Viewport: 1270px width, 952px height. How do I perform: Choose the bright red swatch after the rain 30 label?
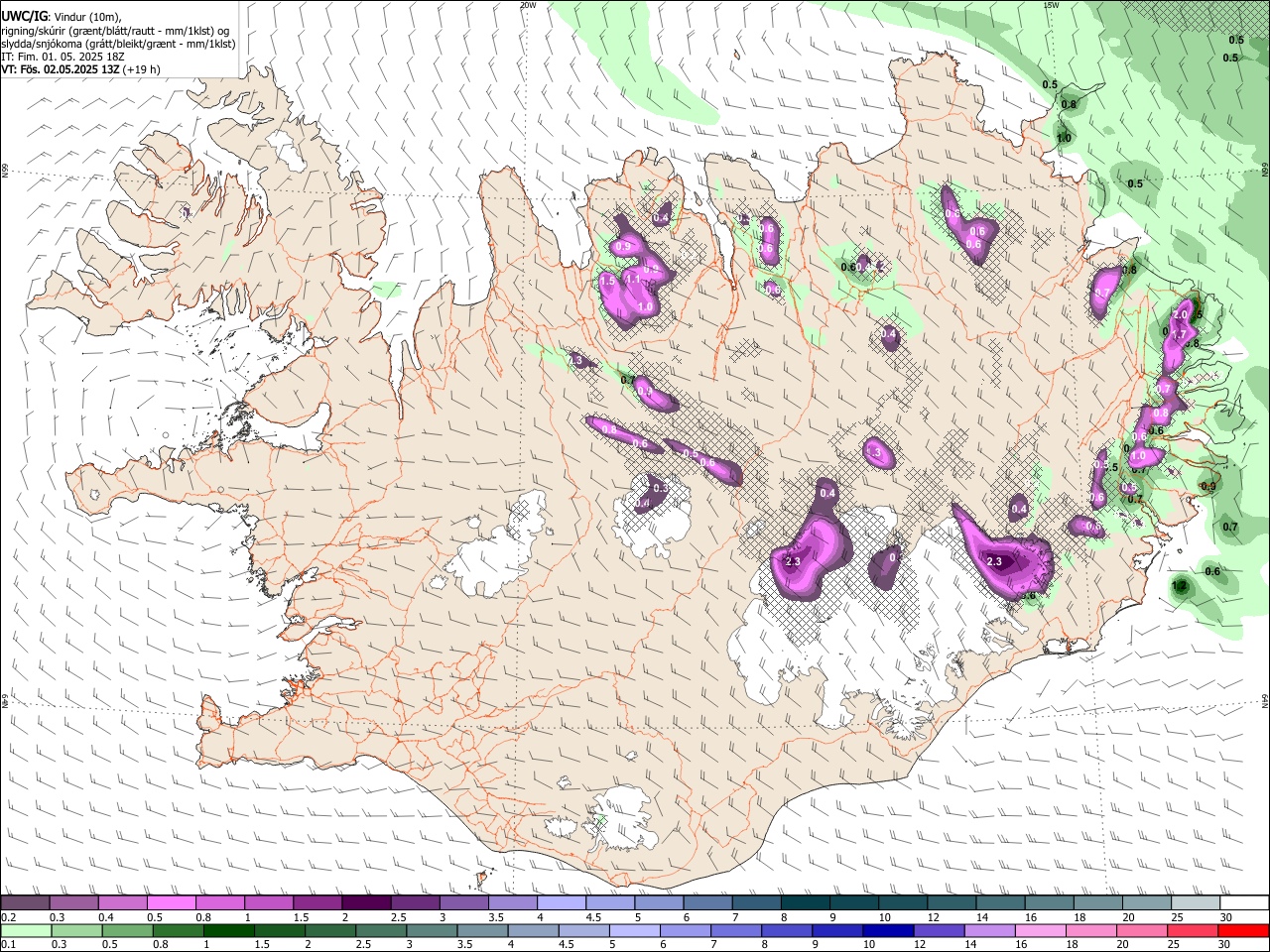click(x=1242, y=930)
